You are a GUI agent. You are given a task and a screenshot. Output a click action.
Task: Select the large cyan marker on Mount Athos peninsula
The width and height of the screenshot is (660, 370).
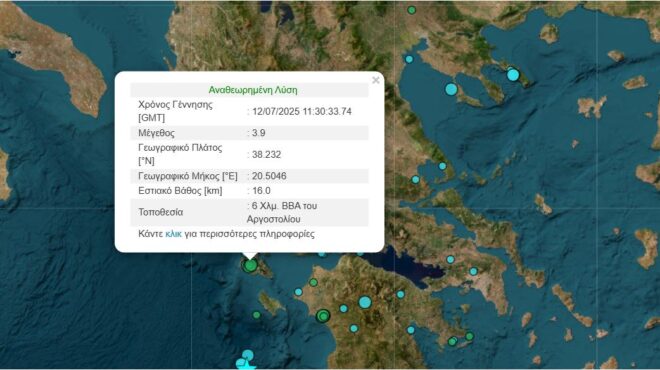click(x=513, y=75)
